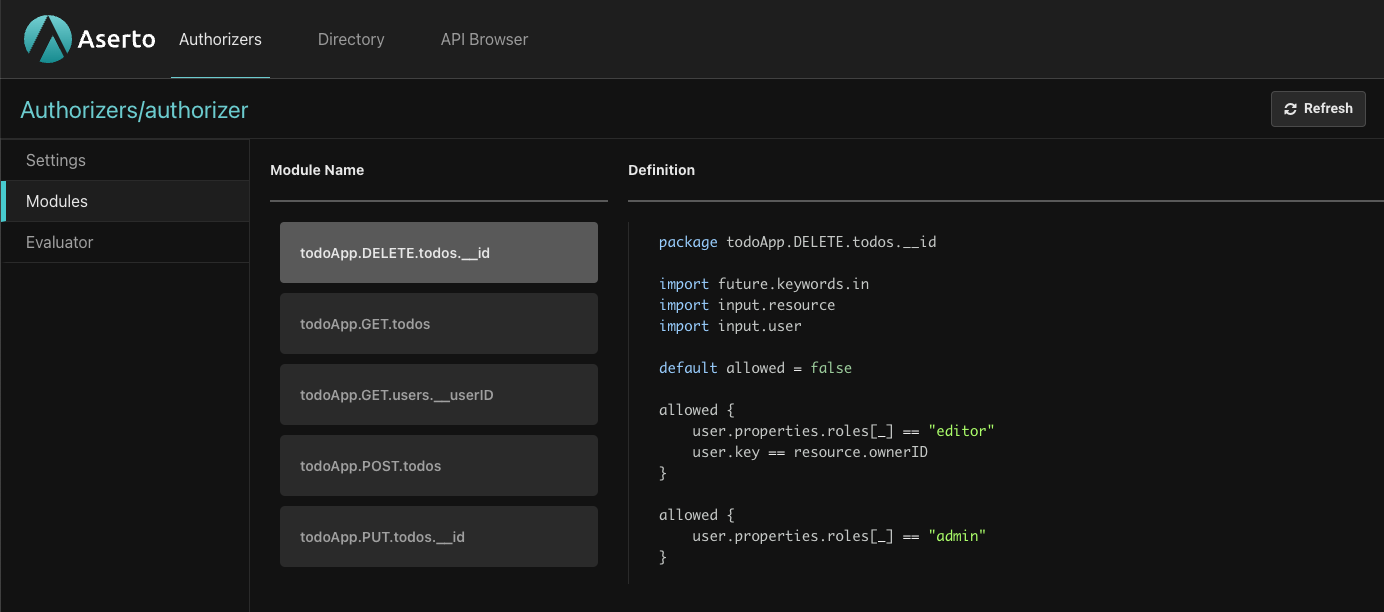Switch to the Authorizers tab

(220, 40)
